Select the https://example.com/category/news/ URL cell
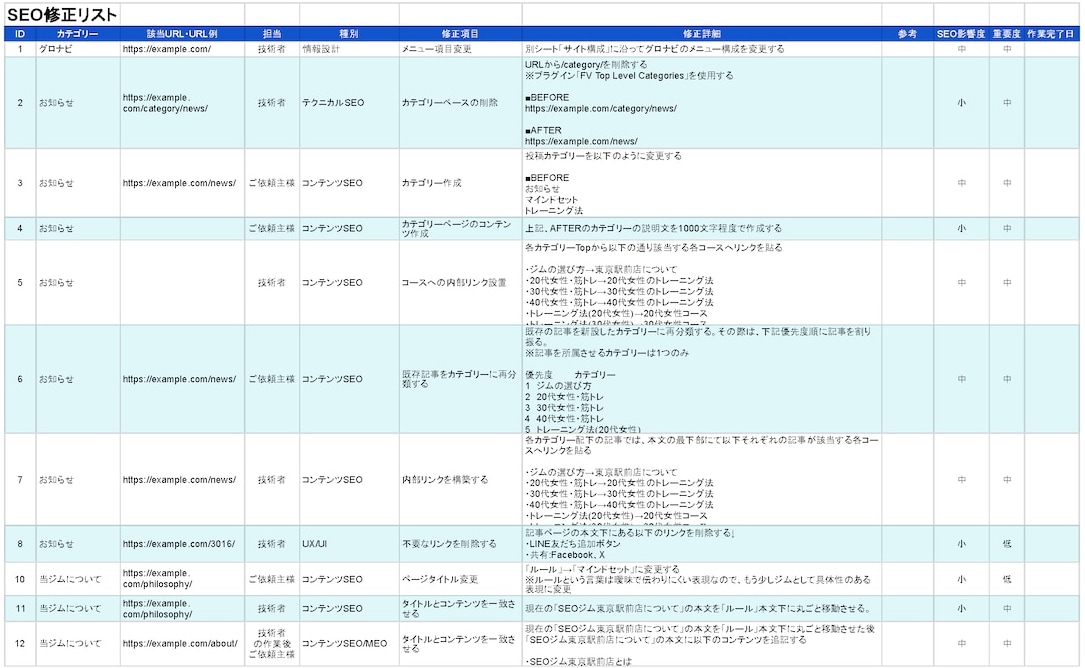Viewport: 1085px width, 668px height. pos(182,102)
